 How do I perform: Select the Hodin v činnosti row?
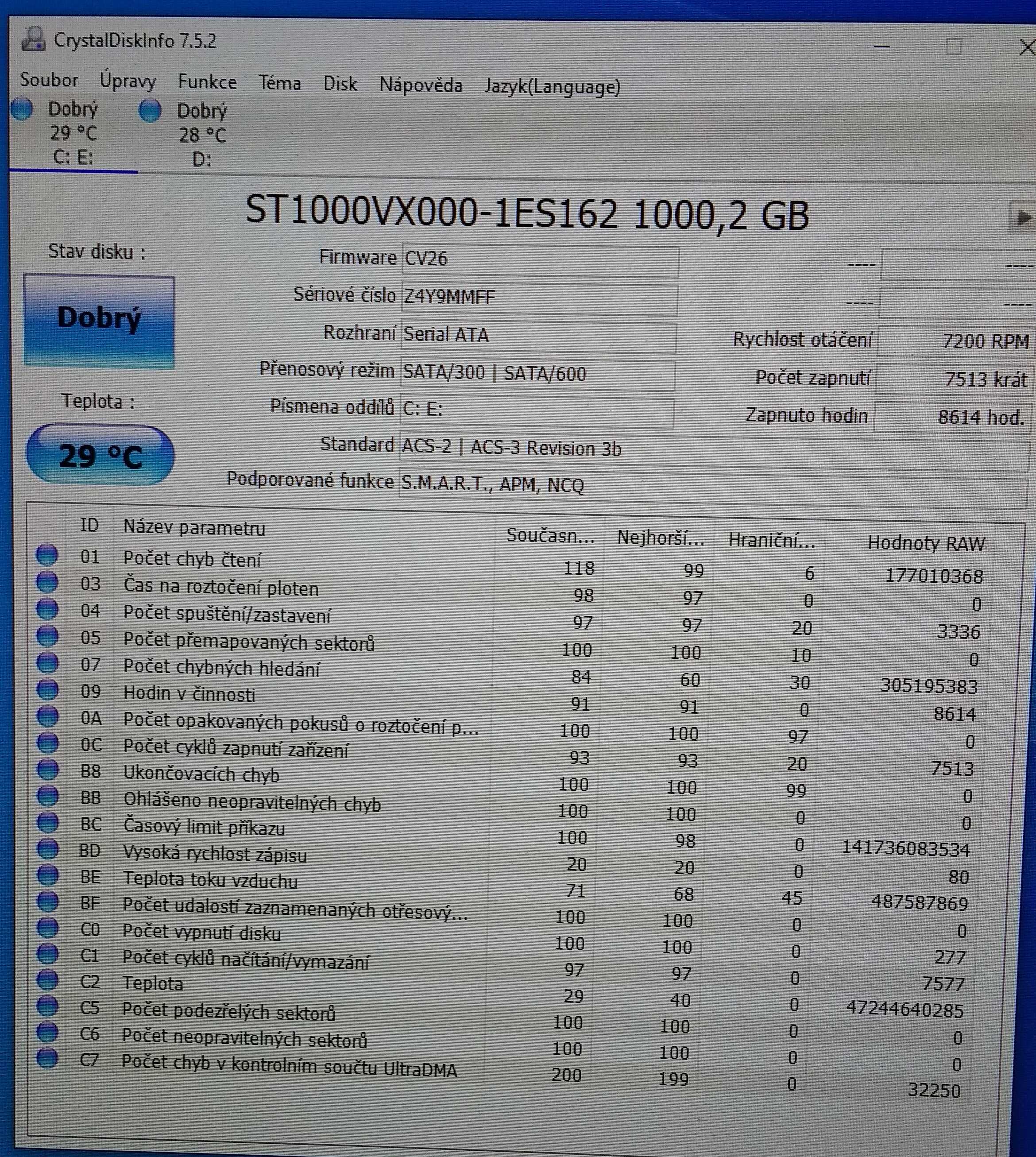click(189, 694)
